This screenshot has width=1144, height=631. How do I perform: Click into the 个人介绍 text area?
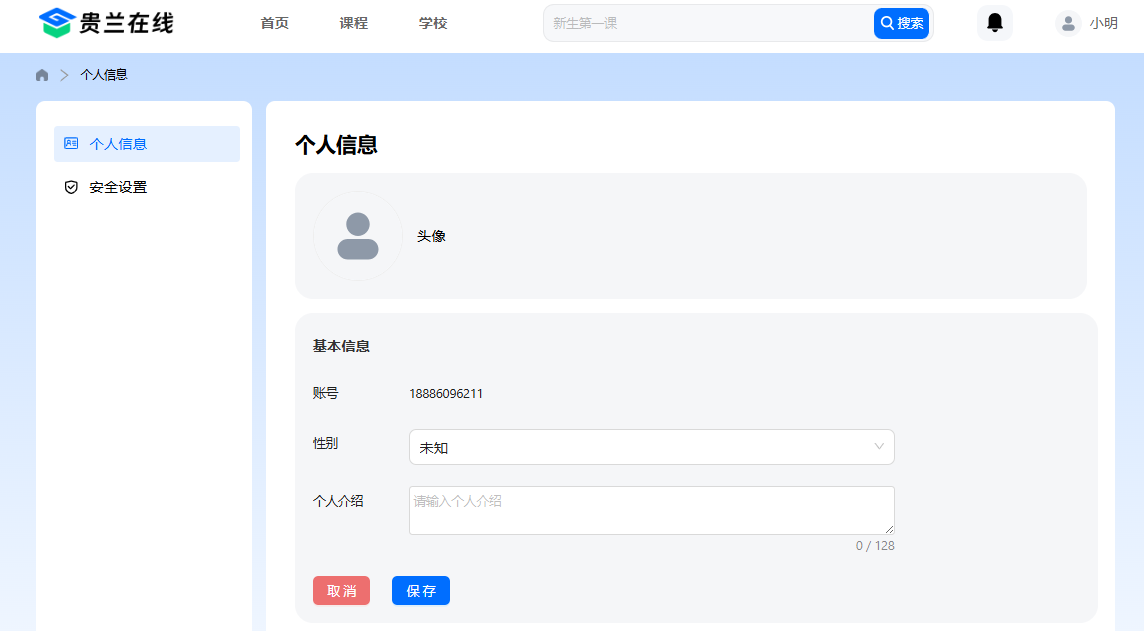(650, 510)
